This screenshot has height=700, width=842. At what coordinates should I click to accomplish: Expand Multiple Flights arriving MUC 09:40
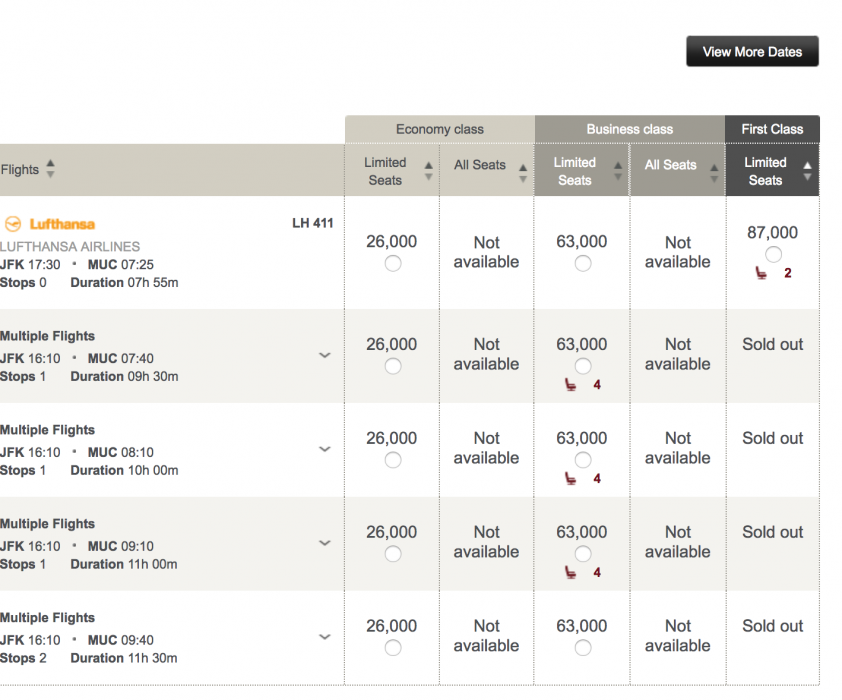click(x=324, y=637)
